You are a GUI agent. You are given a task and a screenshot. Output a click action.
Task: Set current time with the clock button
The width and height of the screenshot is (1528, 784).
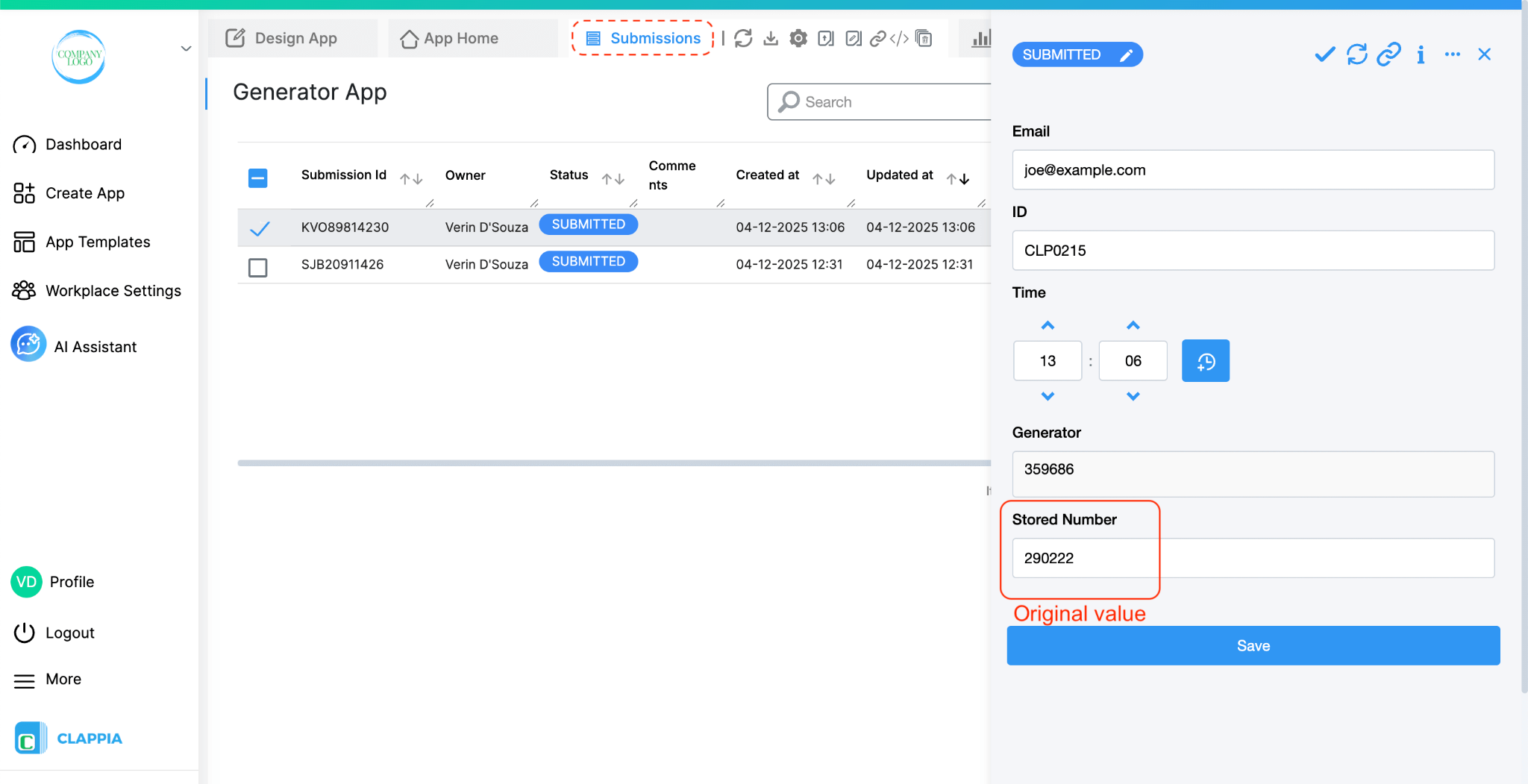(1205, 361)
